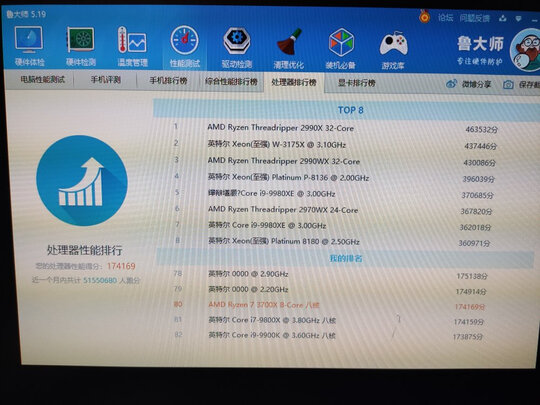Viewport: 540px width, 405px height.
Task: Open the 问题反馈 feedback link
Action: pyautogui.click(x=475, y=18)
